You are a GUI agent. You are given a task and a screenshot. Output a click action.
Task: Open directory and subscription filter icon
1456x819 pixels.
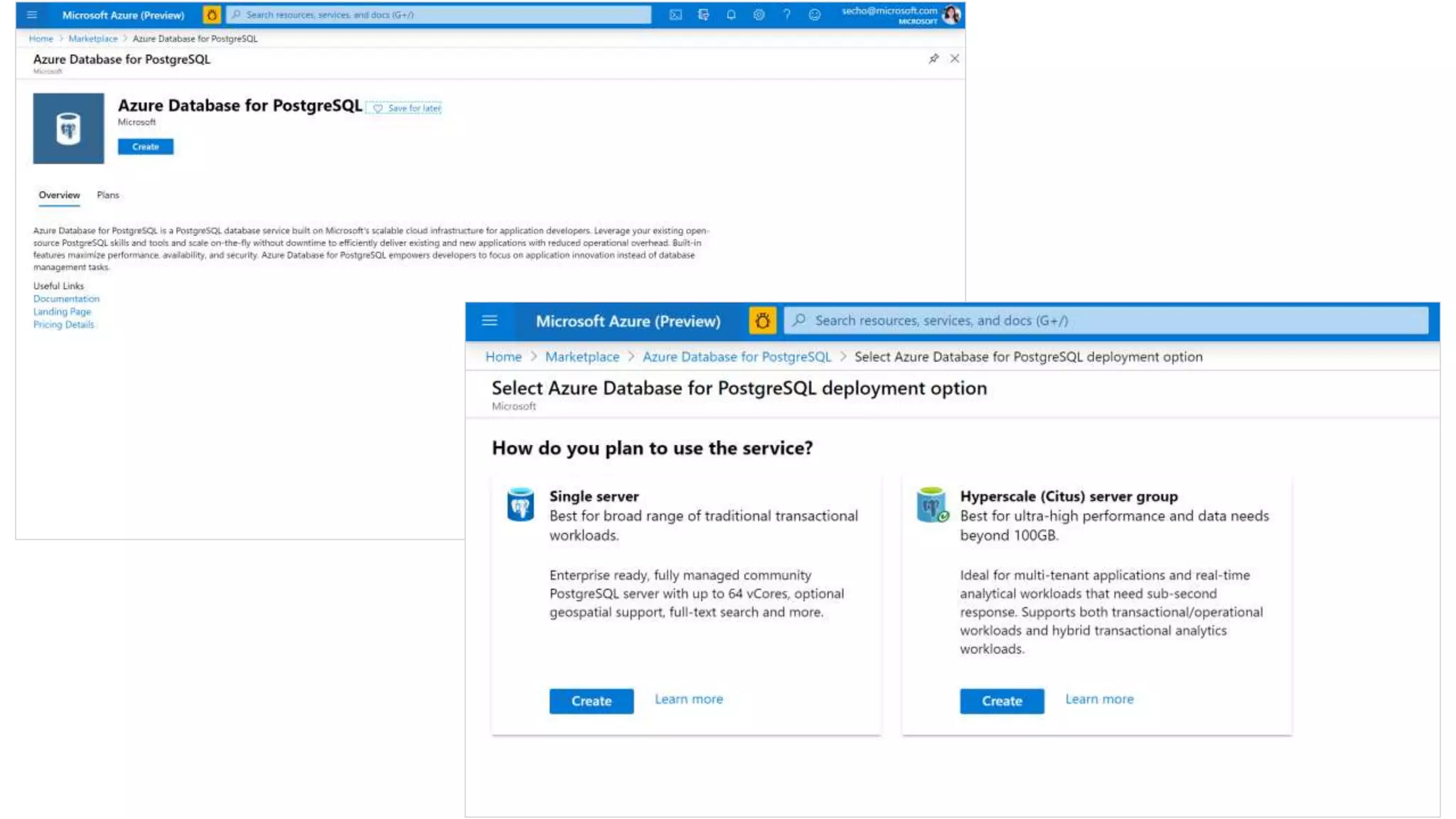pyautogui.click(x=703, y=14)
